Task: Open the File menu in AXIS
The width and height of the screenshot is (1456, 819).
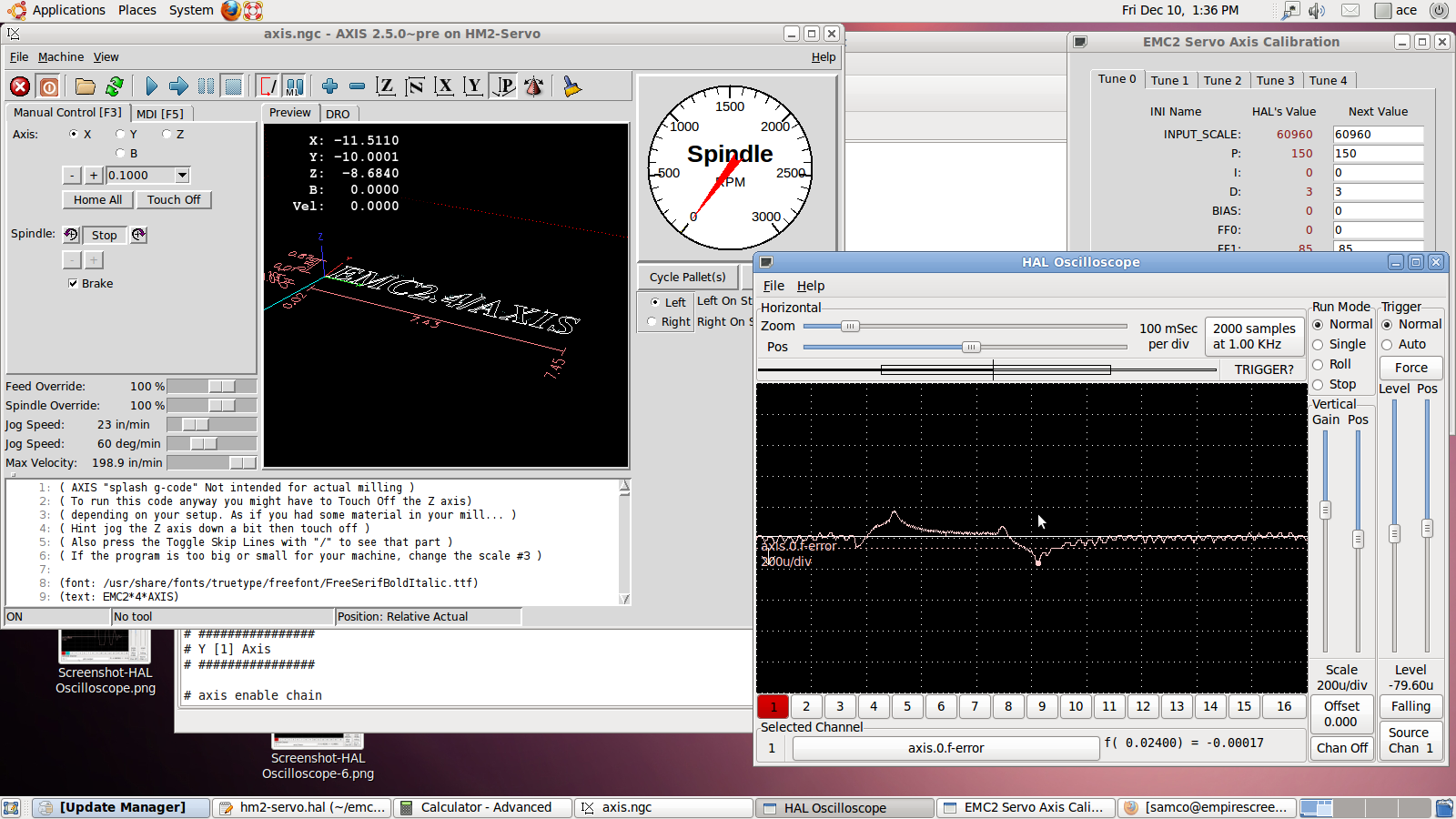Action: (x=19, y=56)
